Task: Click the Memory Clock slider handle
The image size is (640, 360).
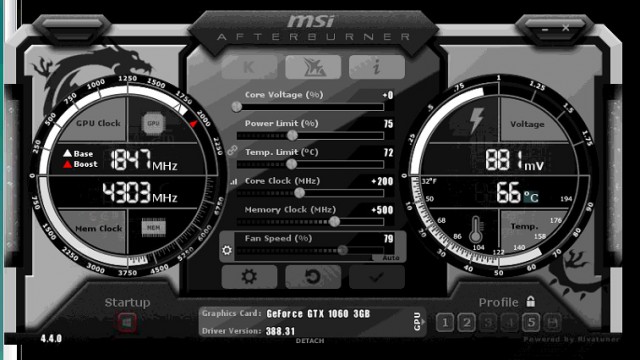Action: pyautogui.click(x=334, y=221)
